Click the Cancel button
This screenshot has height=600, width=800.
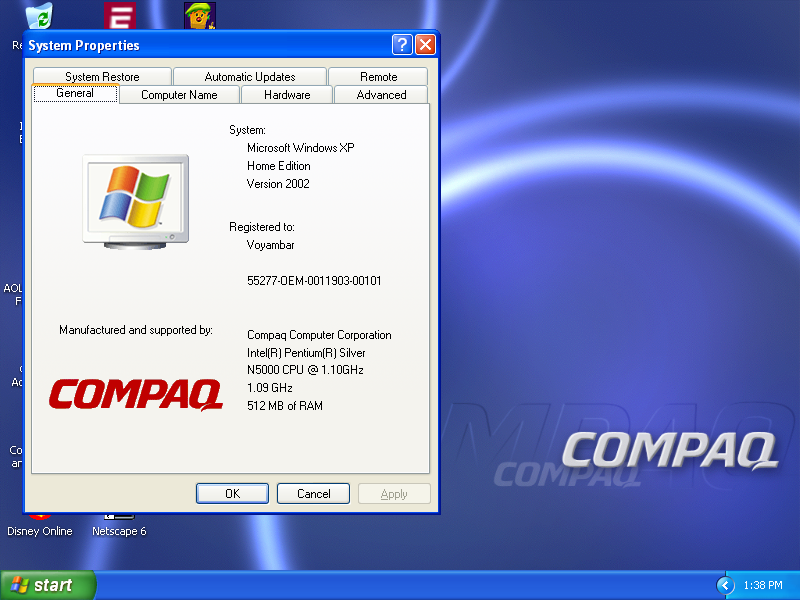point(313,493)
